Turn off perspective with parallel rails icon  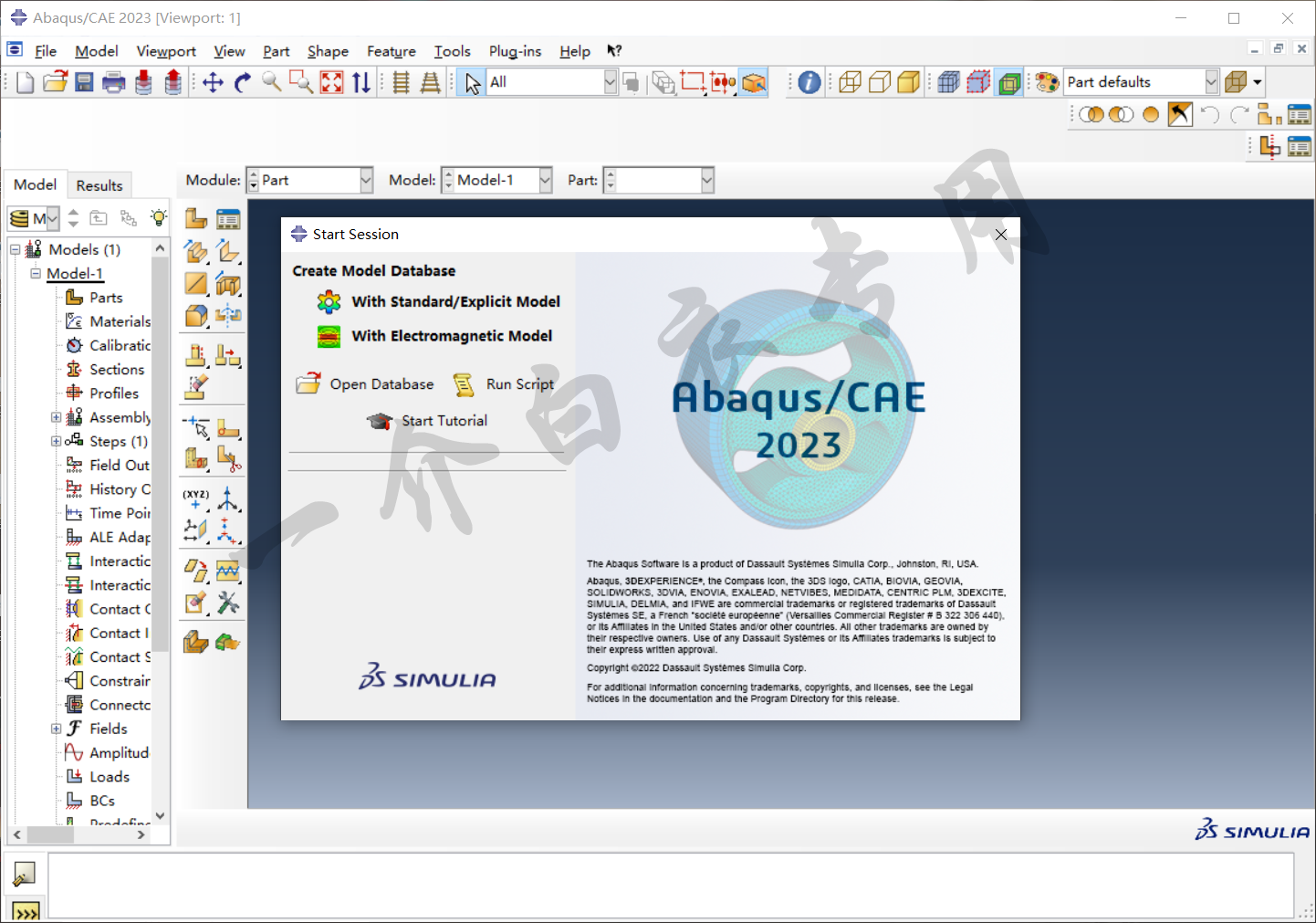pyautogui.click(x=401, y=82)
